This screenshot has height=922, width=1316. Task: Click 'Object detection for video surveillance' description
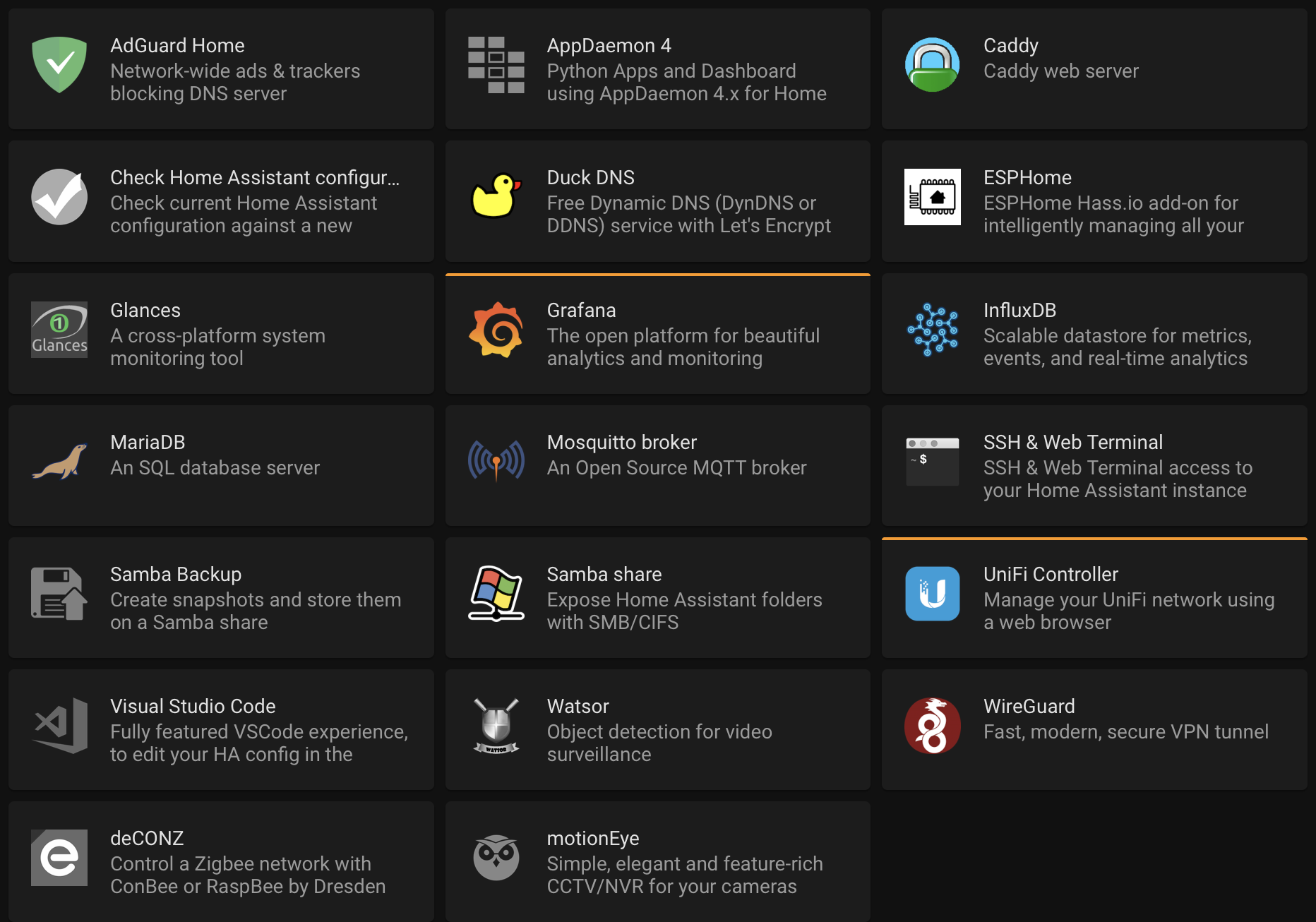(x=659, y=743)
